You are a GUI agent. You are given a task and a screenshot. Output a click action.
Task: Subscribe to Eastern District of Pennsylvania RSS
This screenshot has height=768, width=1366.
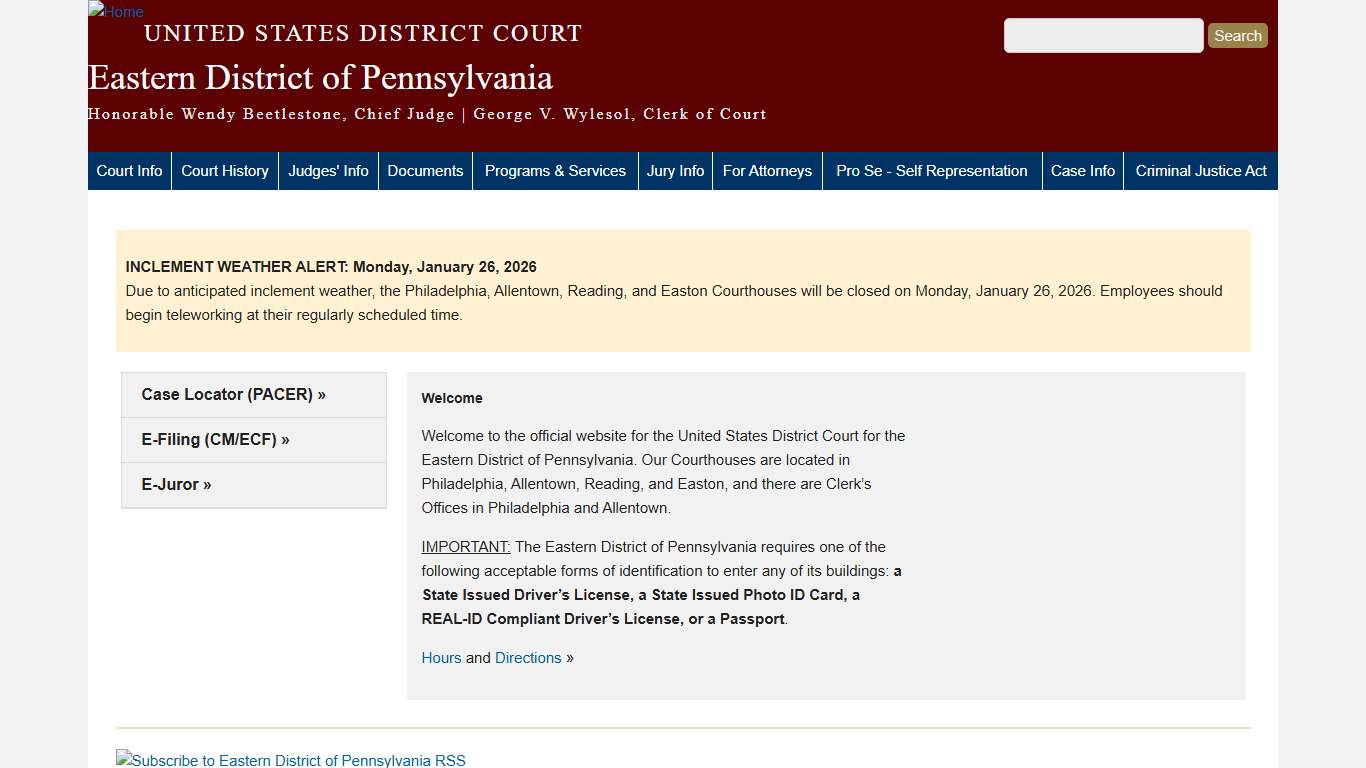point(290,759)
